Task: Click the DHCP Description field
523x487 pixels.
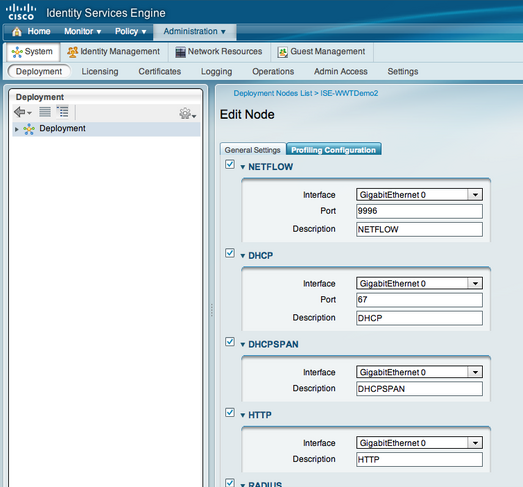Action: tap(419, 318)
